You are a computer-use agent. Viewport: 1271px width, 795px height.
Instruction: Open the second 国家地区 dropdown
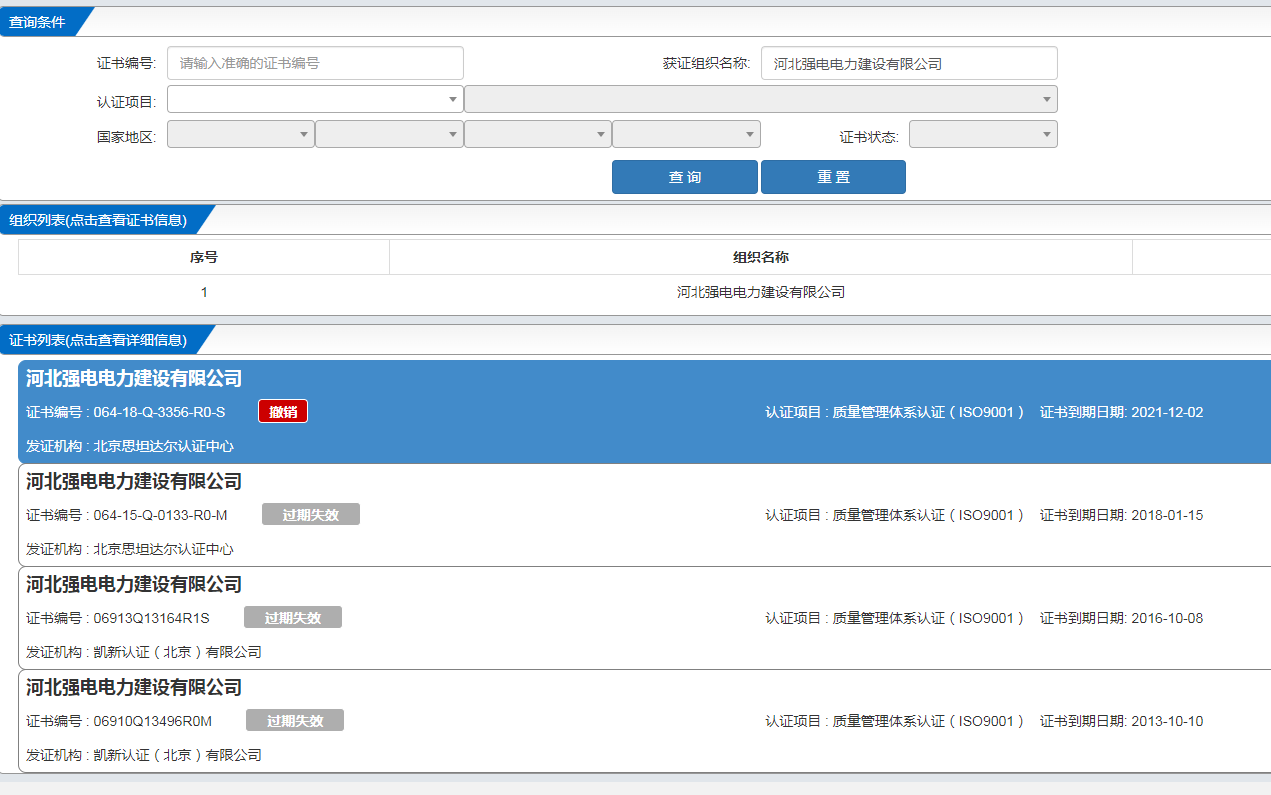[389, 134]
